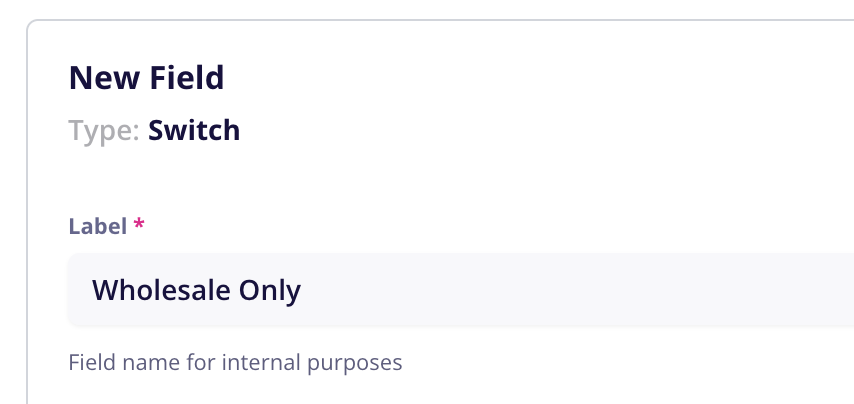Click the "New Field" heading
The image size is (854, 404).
click(x=146, y=77)
